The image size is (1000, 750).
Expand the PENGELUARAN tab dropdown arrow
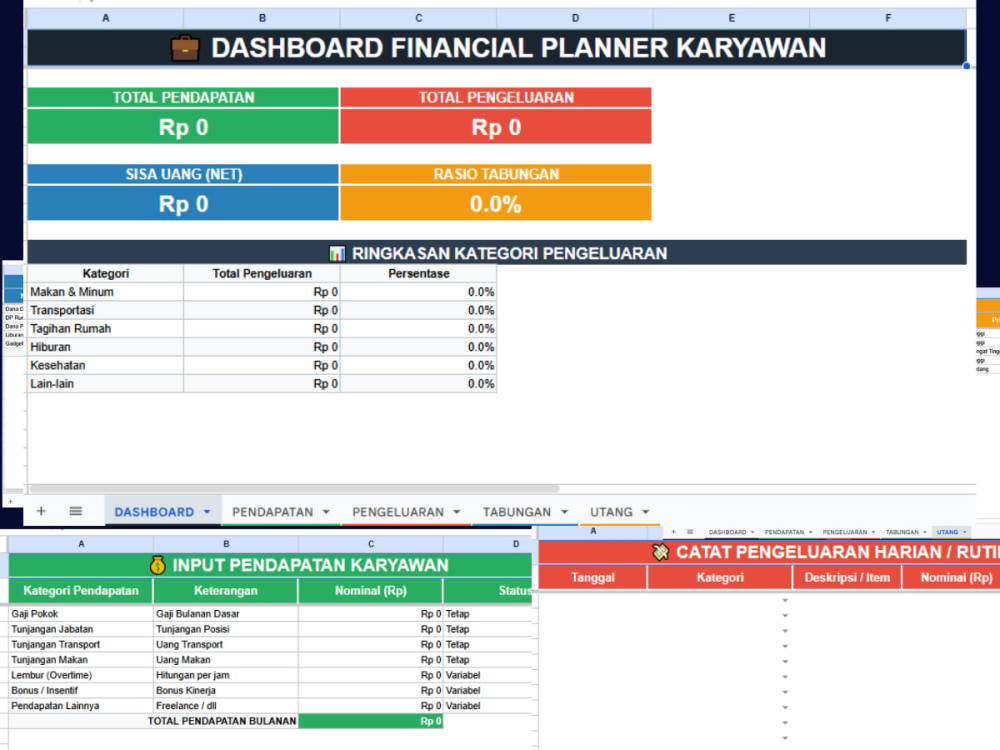pos(457,511)
